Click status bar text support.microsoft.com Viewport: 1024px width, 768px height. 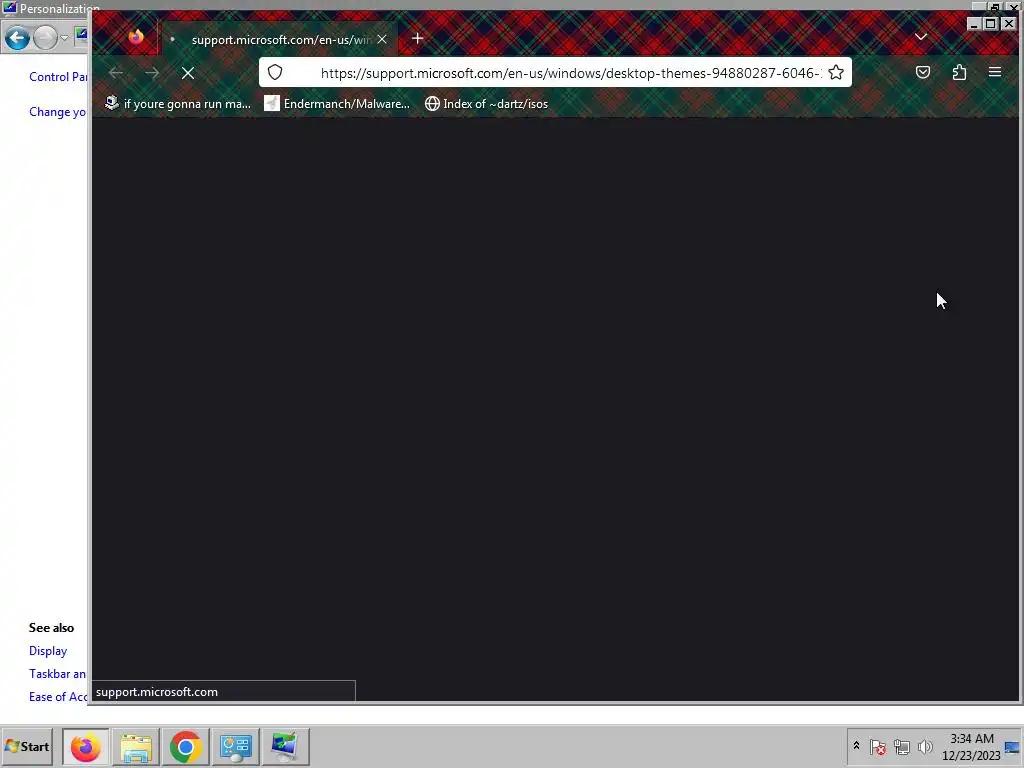(157, 692)
